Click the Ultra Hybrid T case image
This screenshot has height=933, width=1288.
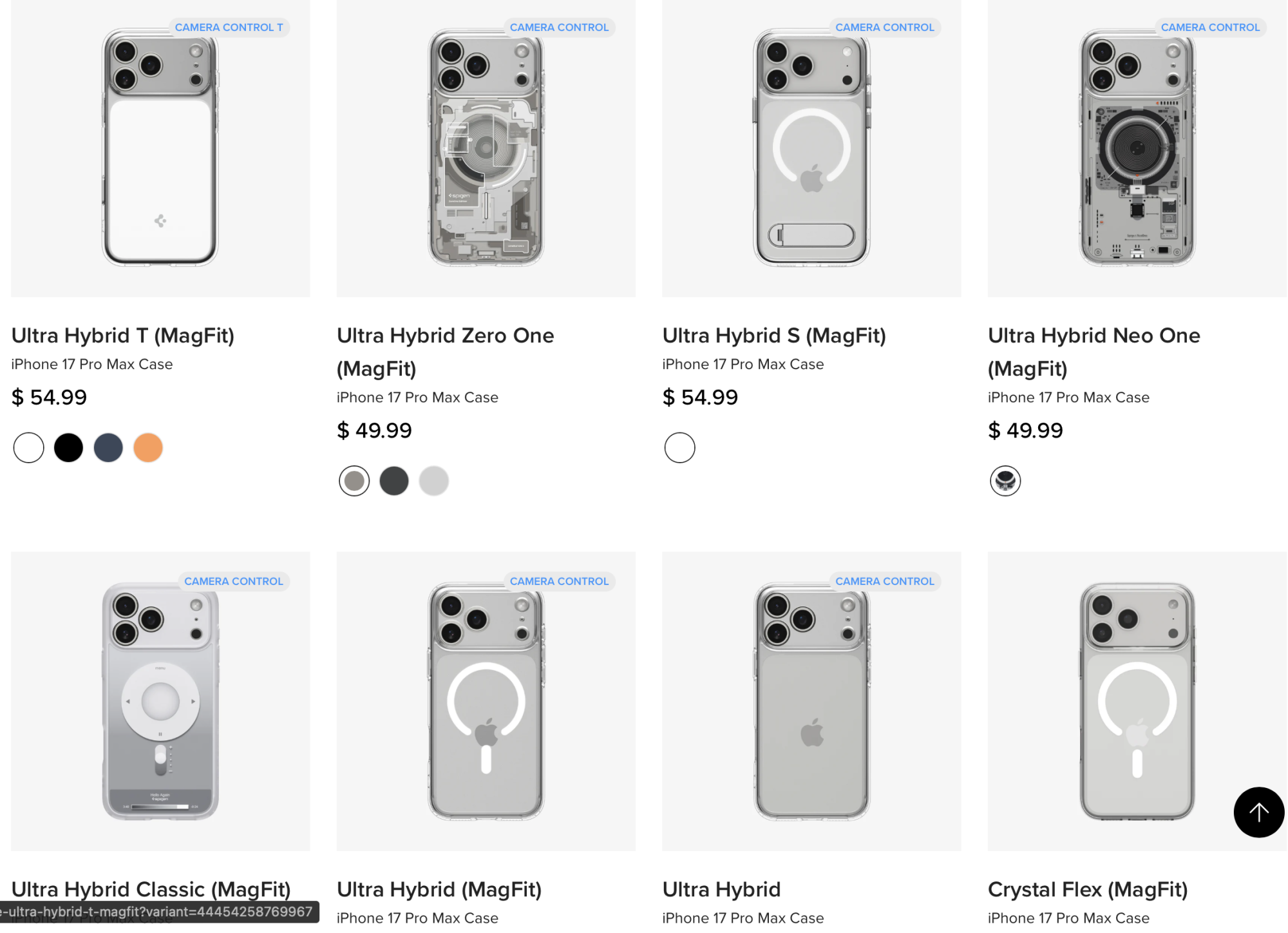(160, 148)
